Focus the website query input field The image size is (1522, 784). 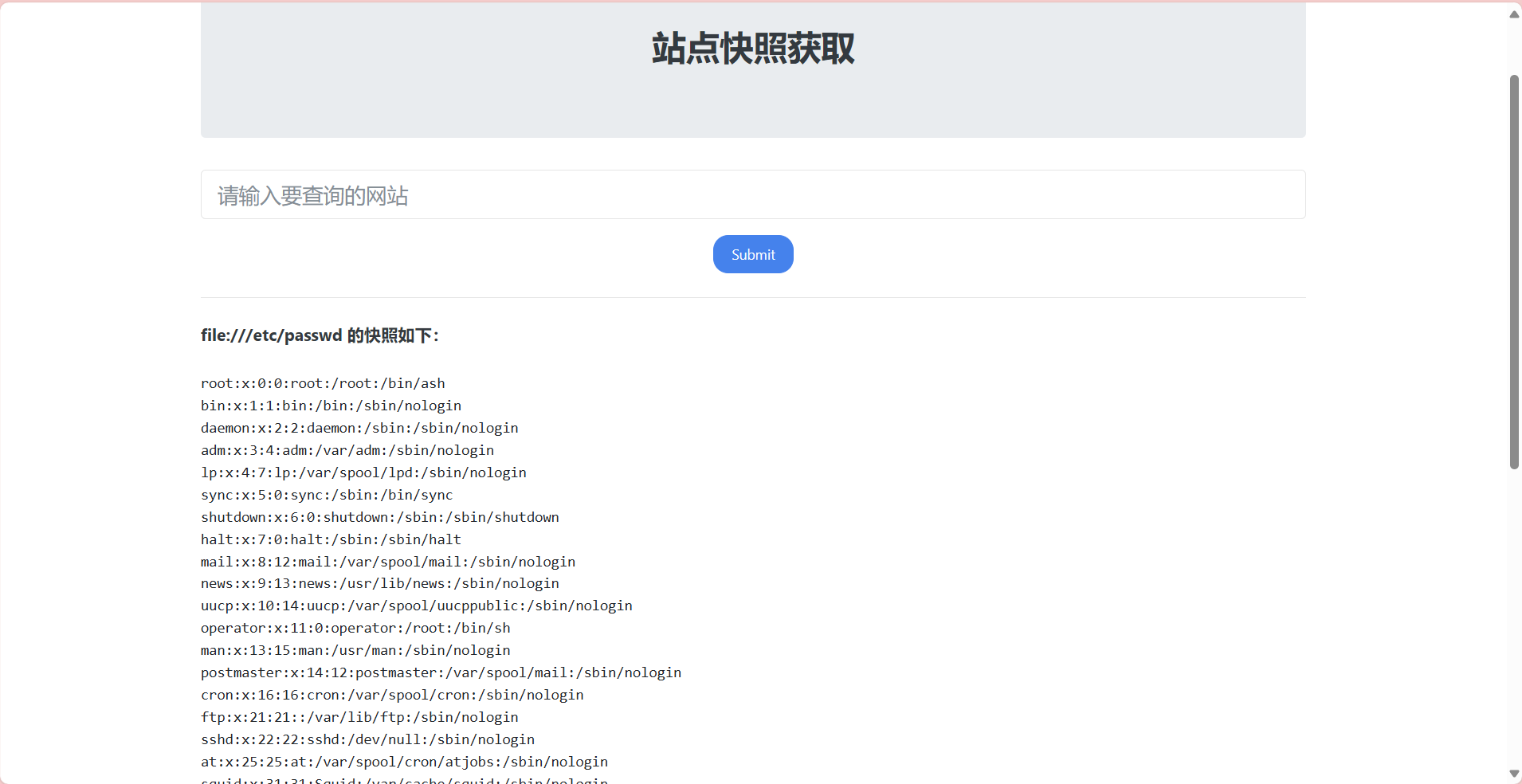click(753, 194)
